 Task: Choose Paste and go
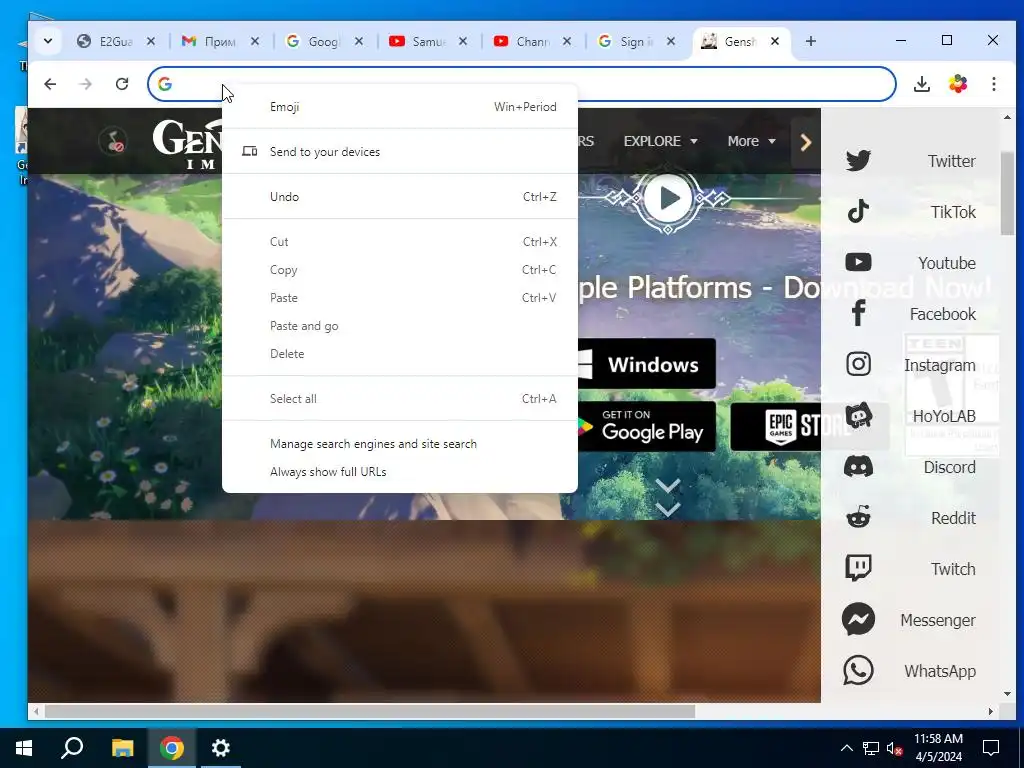400,326
